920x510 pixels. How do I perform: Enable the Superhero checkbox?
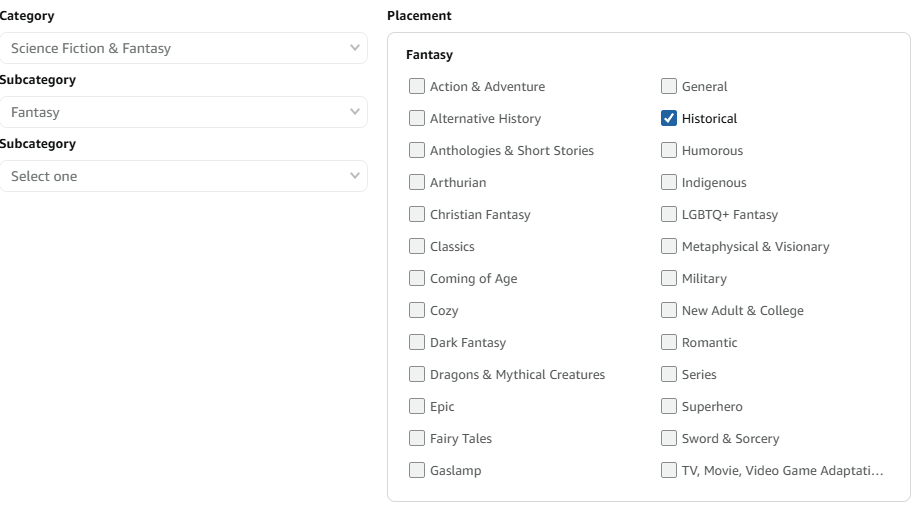pyautogui.click(x=669, y=406)
